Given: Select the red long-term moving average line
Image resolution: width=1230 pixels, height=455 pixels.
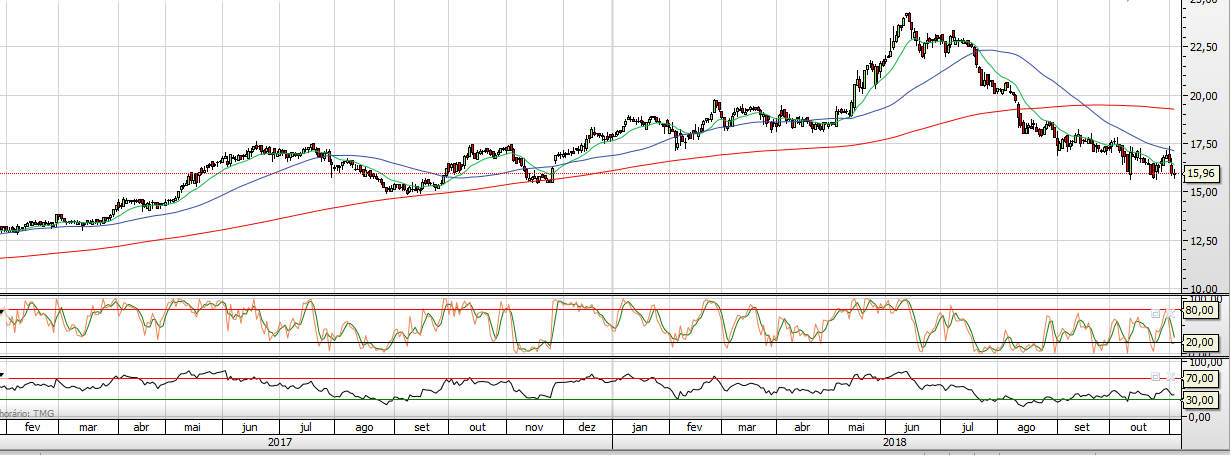Looking at the screenshot, I should click(300, 215).
